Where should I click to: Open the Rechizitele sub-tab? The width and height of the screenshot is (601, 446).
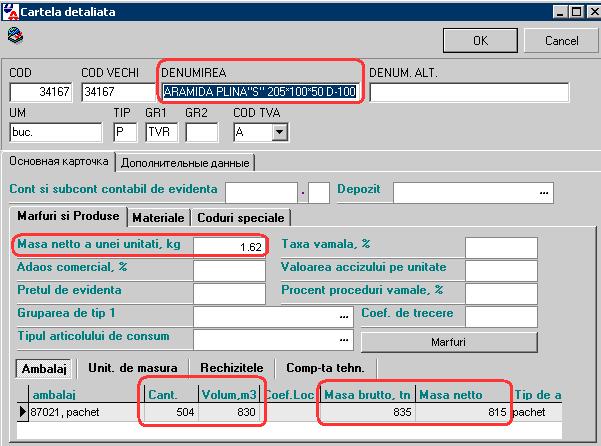[232, 368]
